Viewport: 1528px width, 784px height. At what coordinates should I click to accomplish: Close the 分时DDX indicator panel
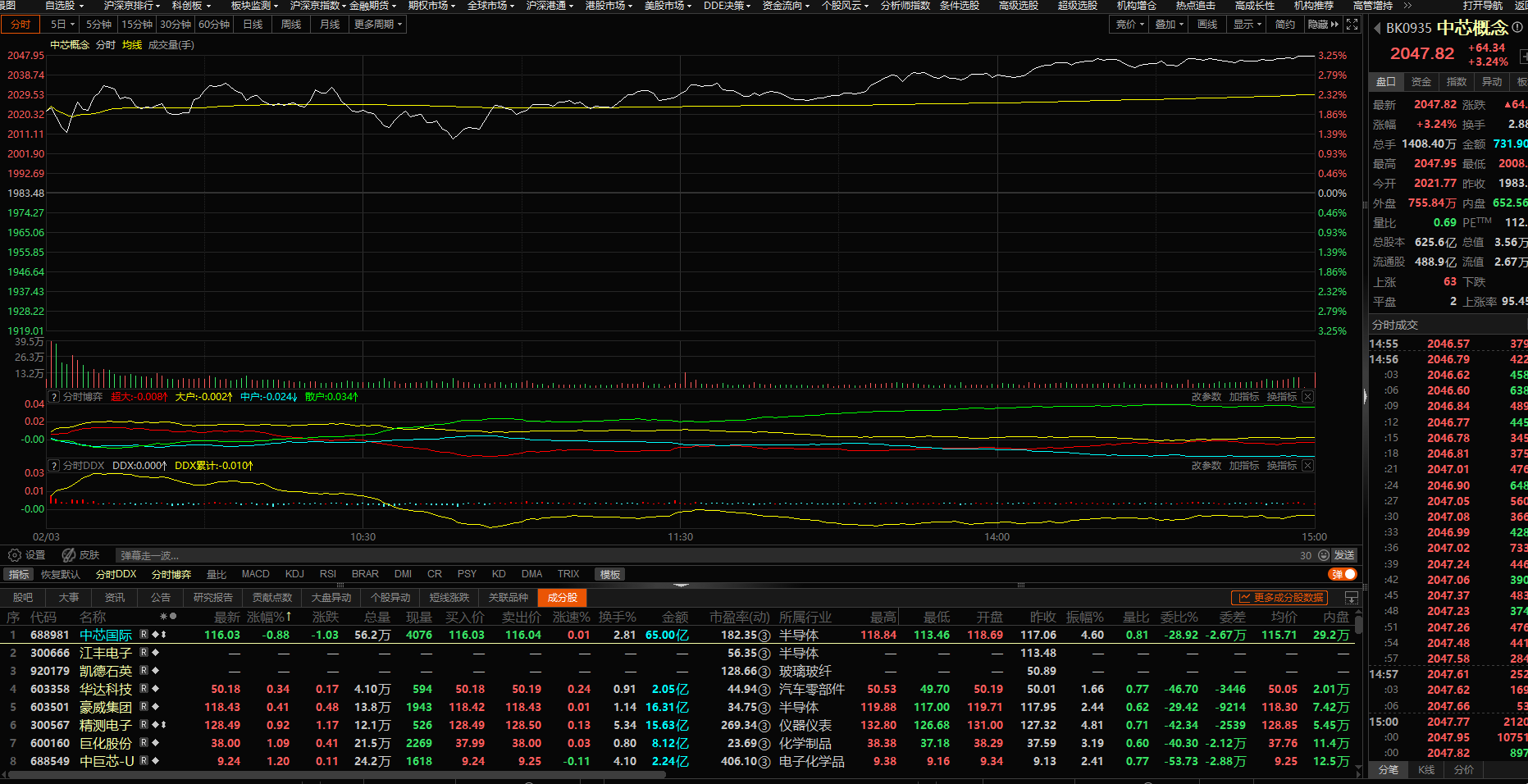(x=1307, y=466)
